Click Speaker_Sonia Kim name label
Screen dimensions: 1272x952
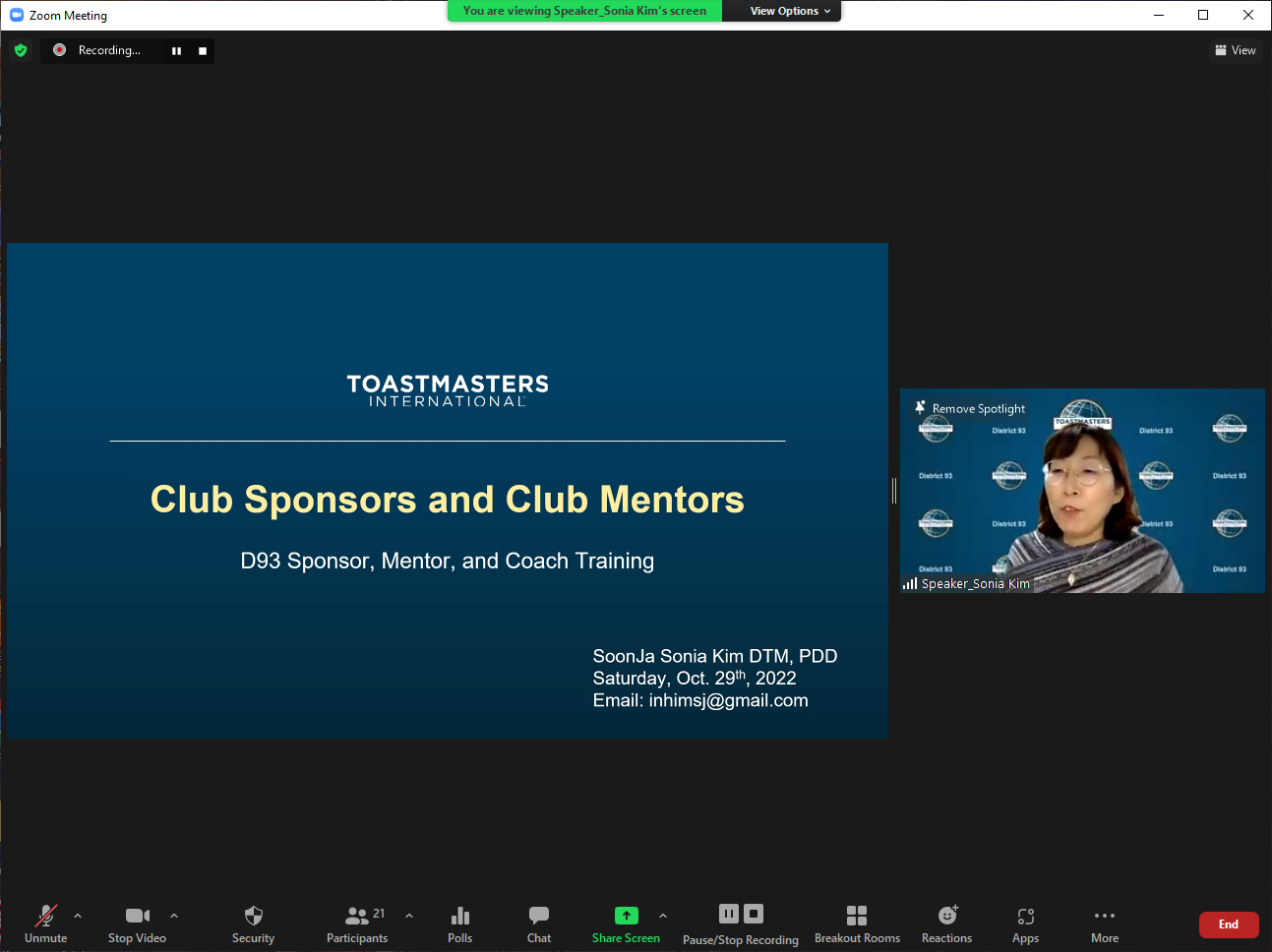coord(975,583)
